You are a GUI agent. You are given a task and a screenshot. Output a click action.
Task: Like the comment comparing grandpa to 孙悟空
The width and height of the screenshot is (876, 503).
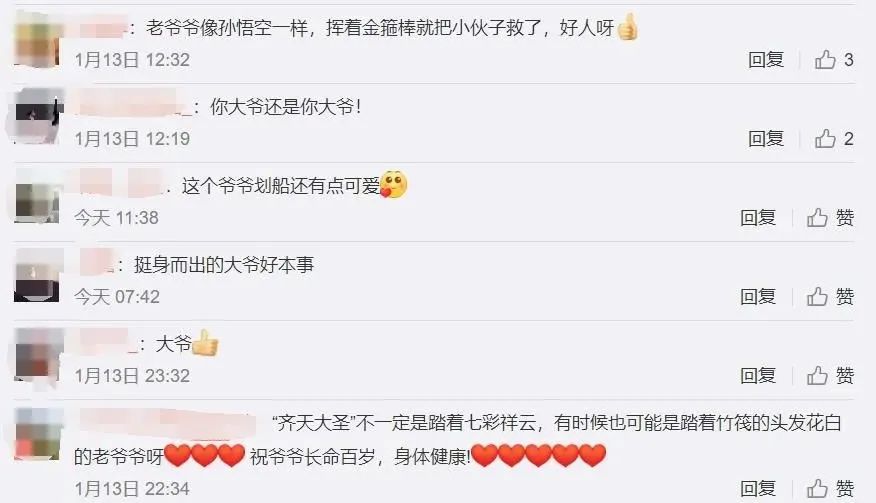834,60
